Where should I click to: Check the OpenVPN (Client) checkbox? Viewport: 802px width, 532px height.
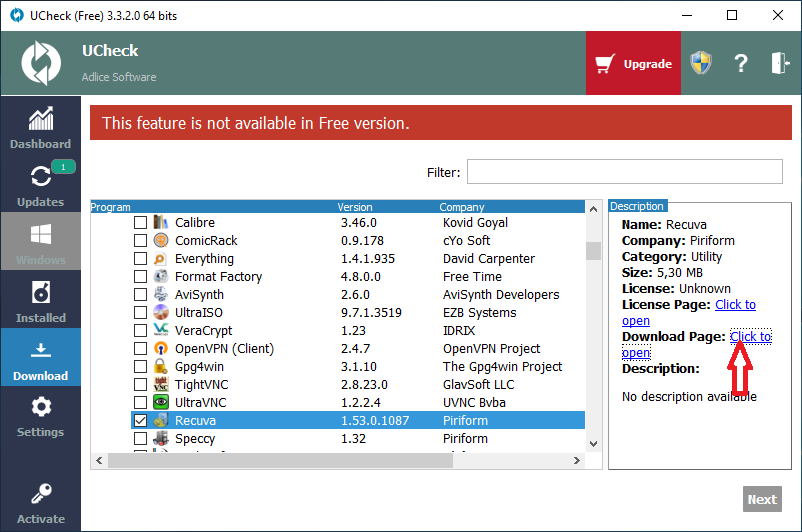pos(140,348)
